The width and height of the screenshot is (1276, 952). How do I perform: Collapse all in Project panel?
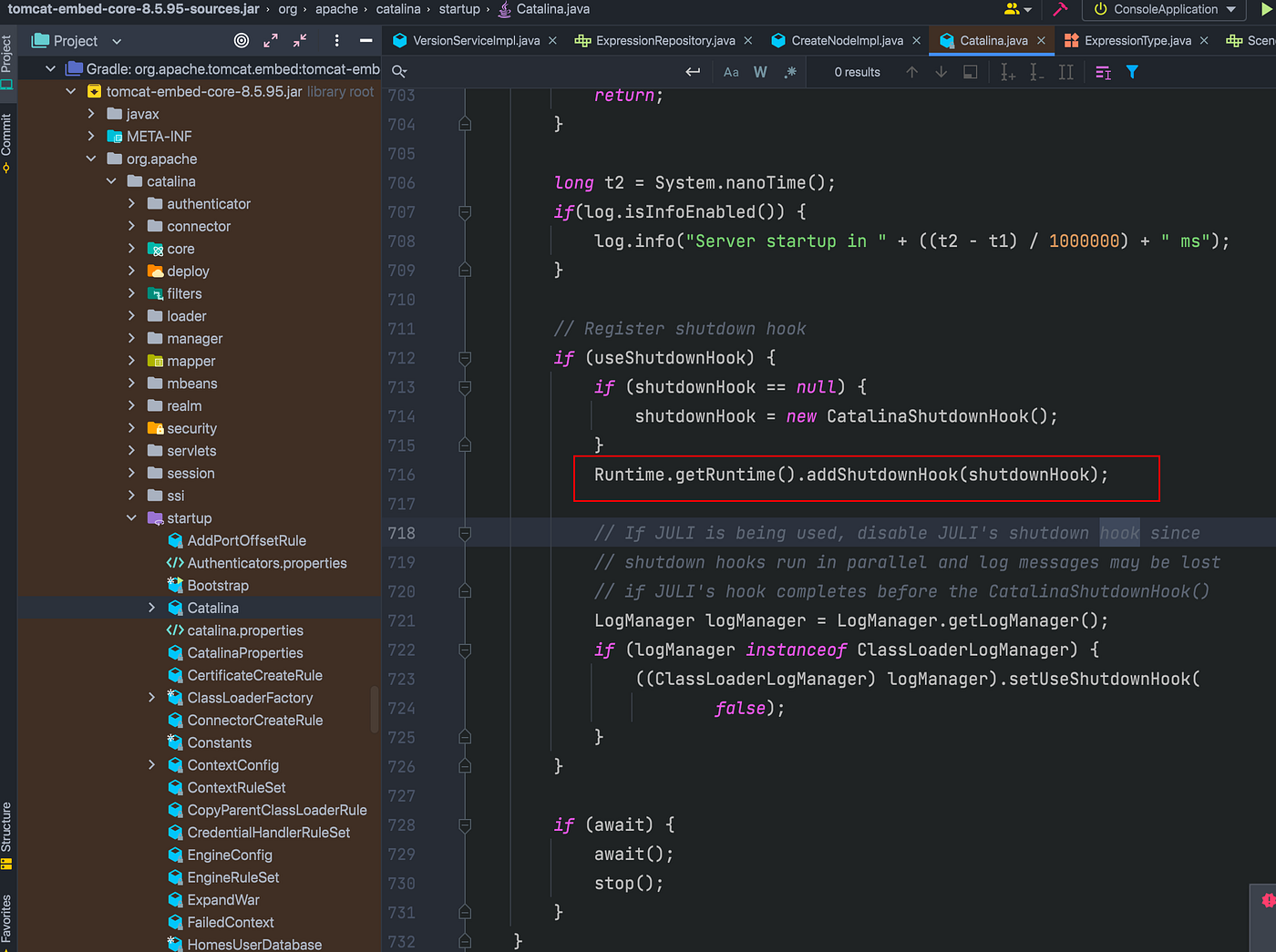point(300,41)
